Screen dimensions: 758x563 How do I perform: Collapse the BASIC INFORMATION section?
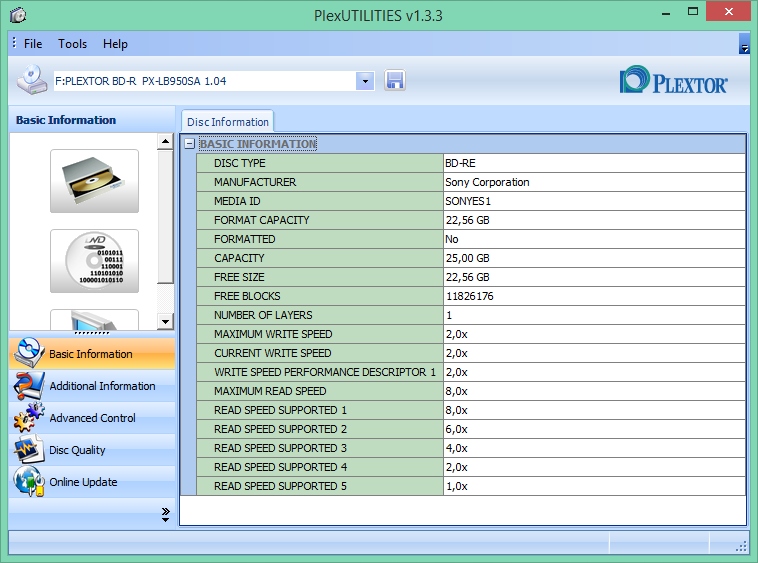[190, 144]
